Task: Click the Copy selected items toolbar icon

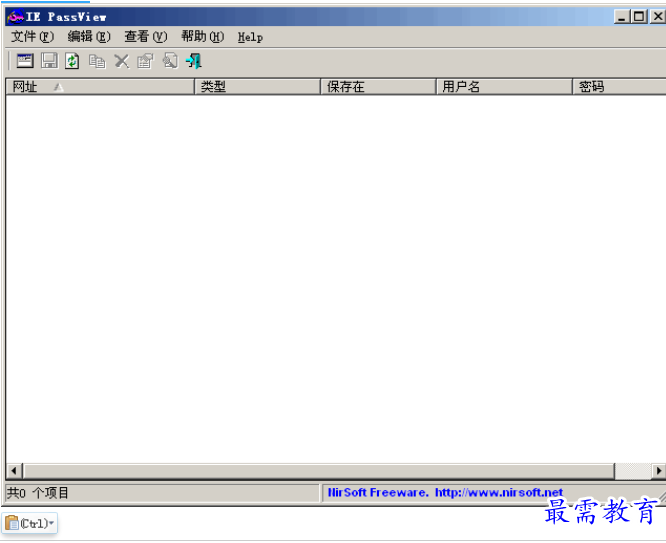Action: tap(97, 61)
